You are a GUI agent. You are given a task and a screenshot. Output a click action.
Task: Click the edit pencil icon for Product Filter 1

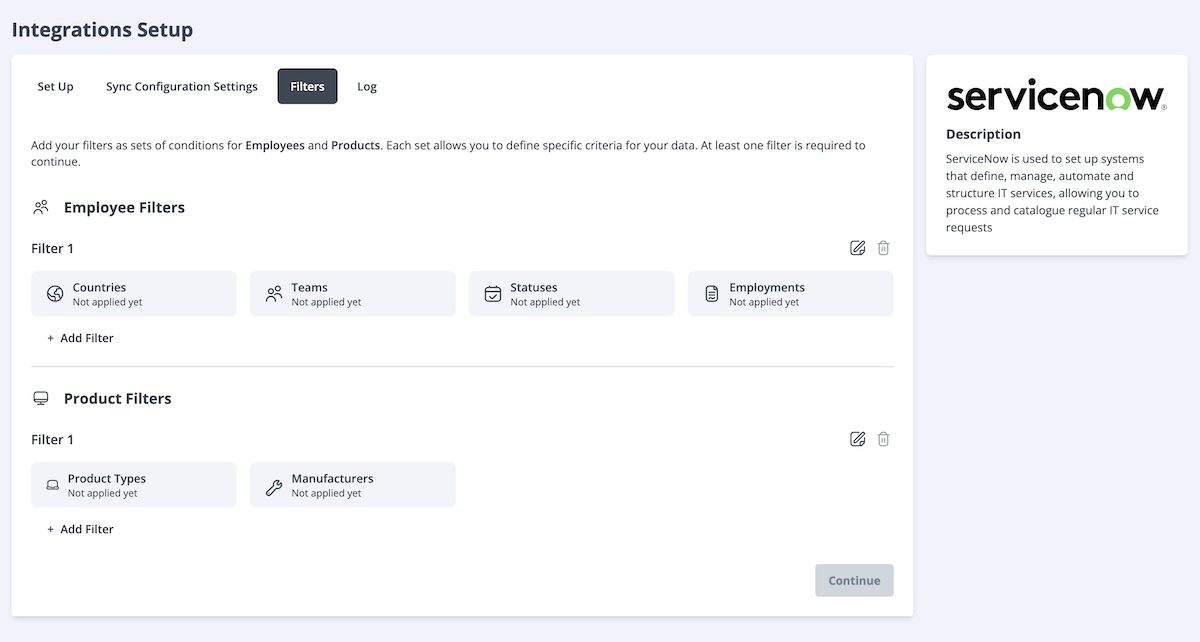click(857, 438)
